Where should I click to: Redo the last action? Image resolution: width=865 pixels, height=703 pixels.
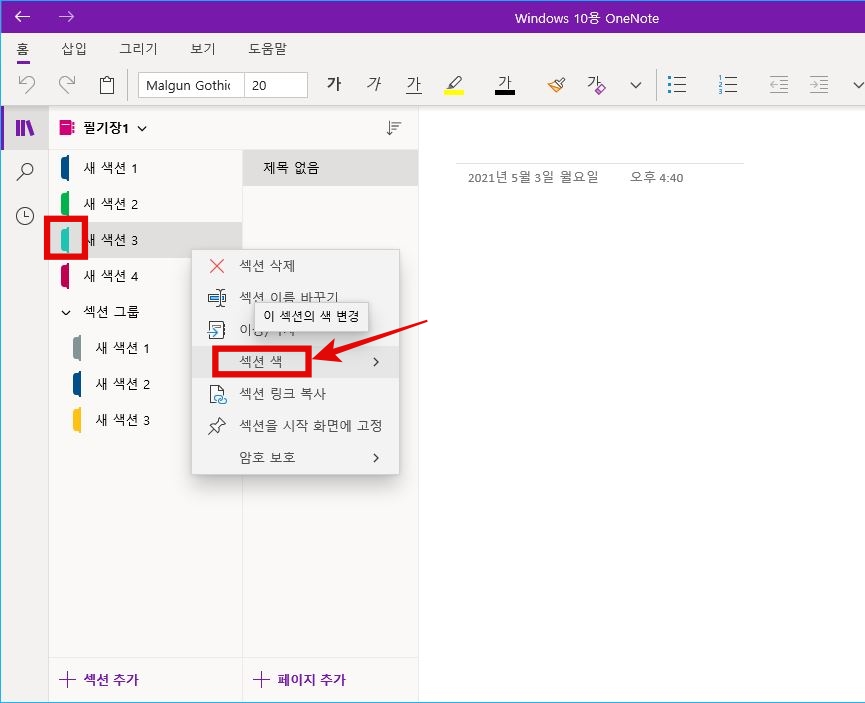point(67,84)
